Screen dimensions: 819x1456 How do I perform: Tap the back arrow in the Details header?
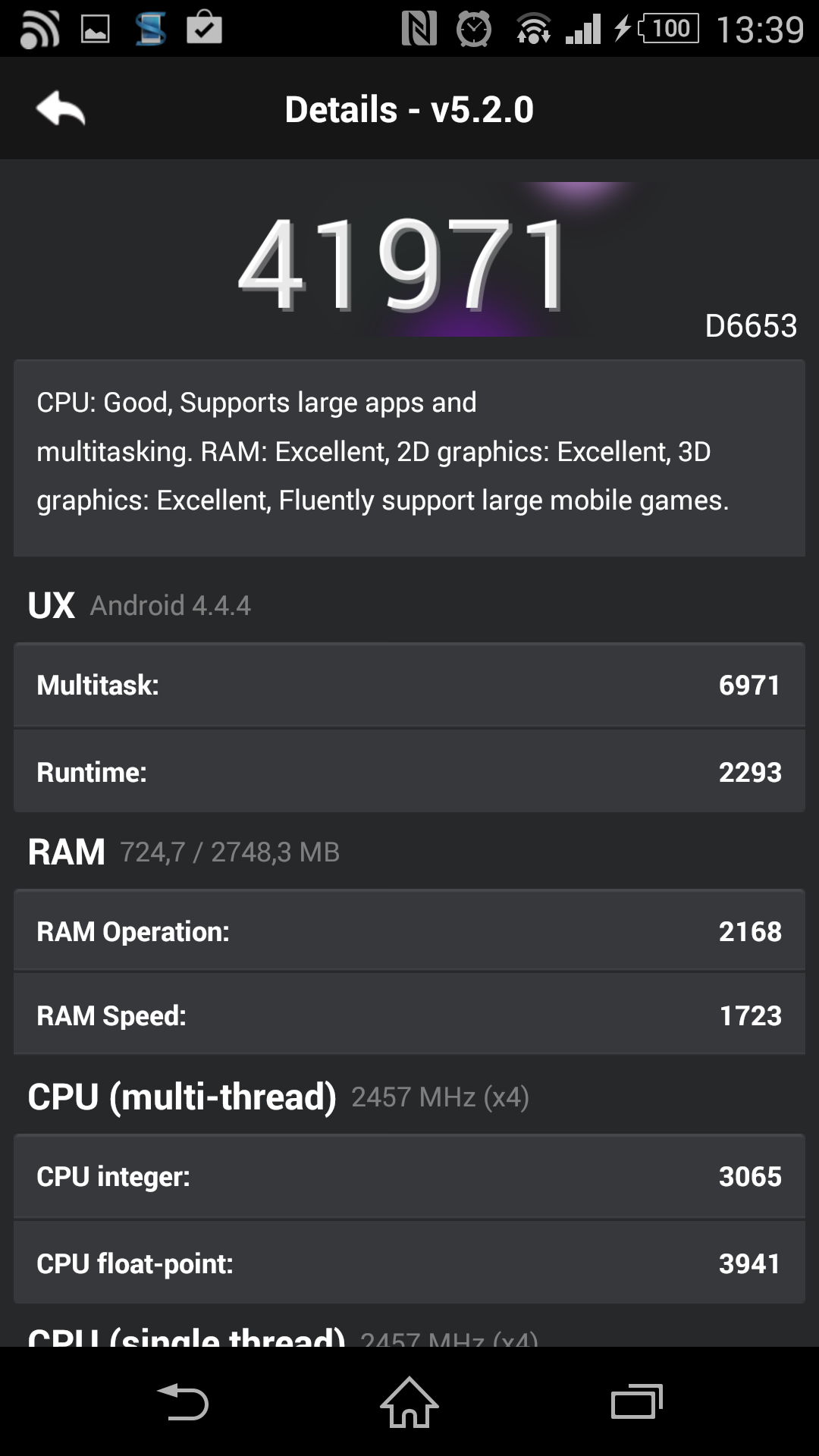click(x=61, y=108)
